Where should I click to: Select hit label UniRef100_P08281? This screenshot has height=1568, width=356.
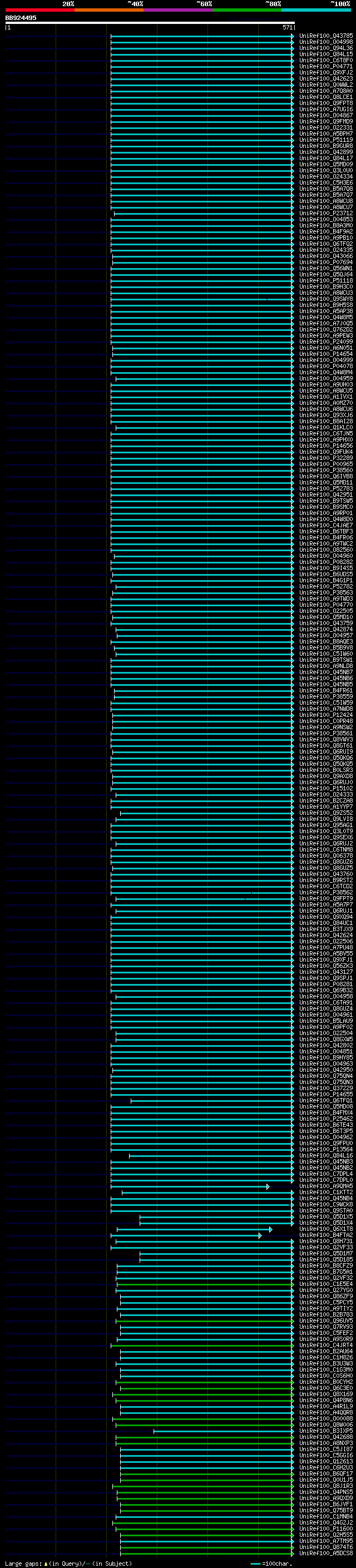pos(325,983)
